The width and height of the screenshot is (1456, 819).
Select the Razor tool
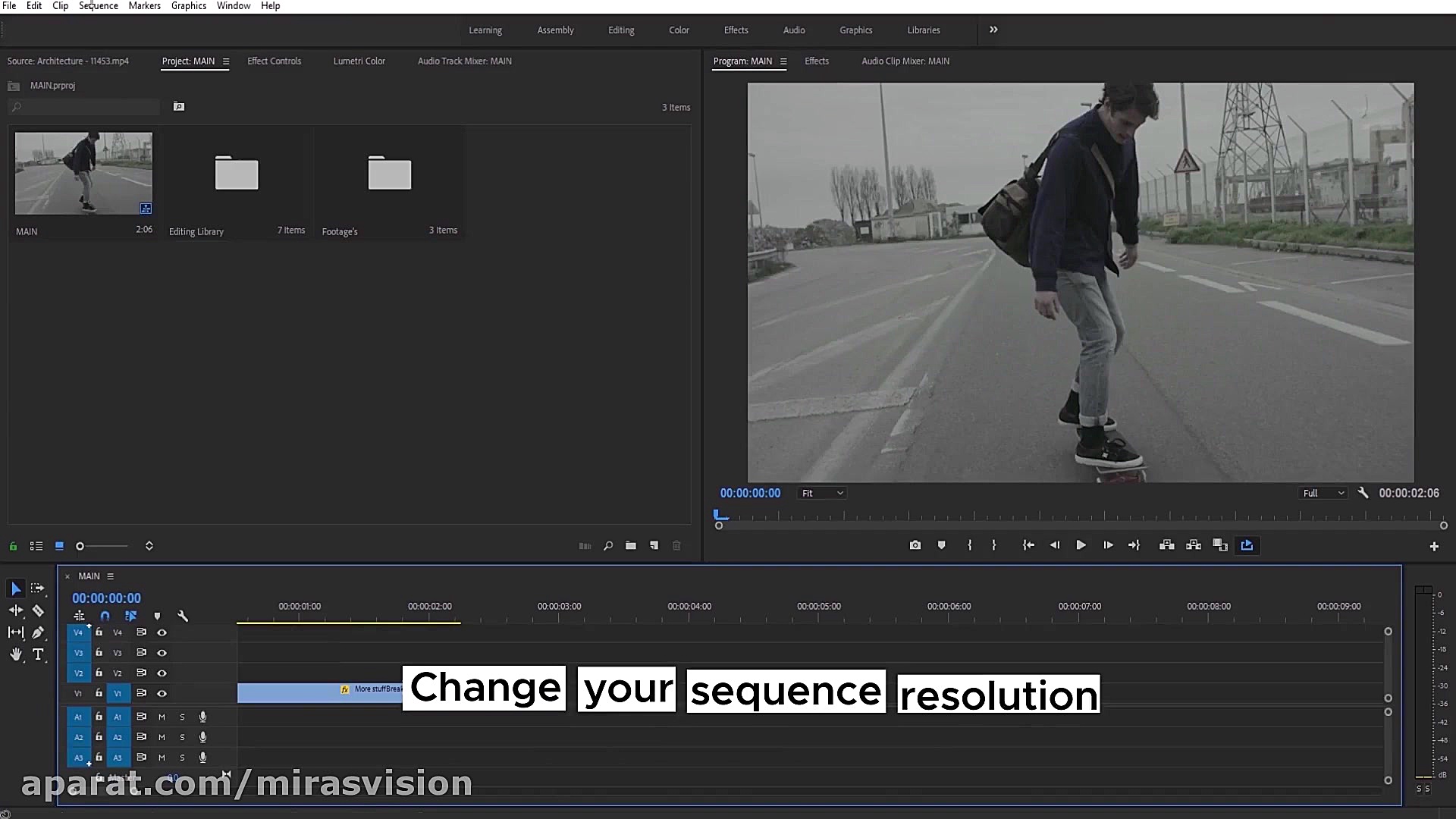point(38,611)
